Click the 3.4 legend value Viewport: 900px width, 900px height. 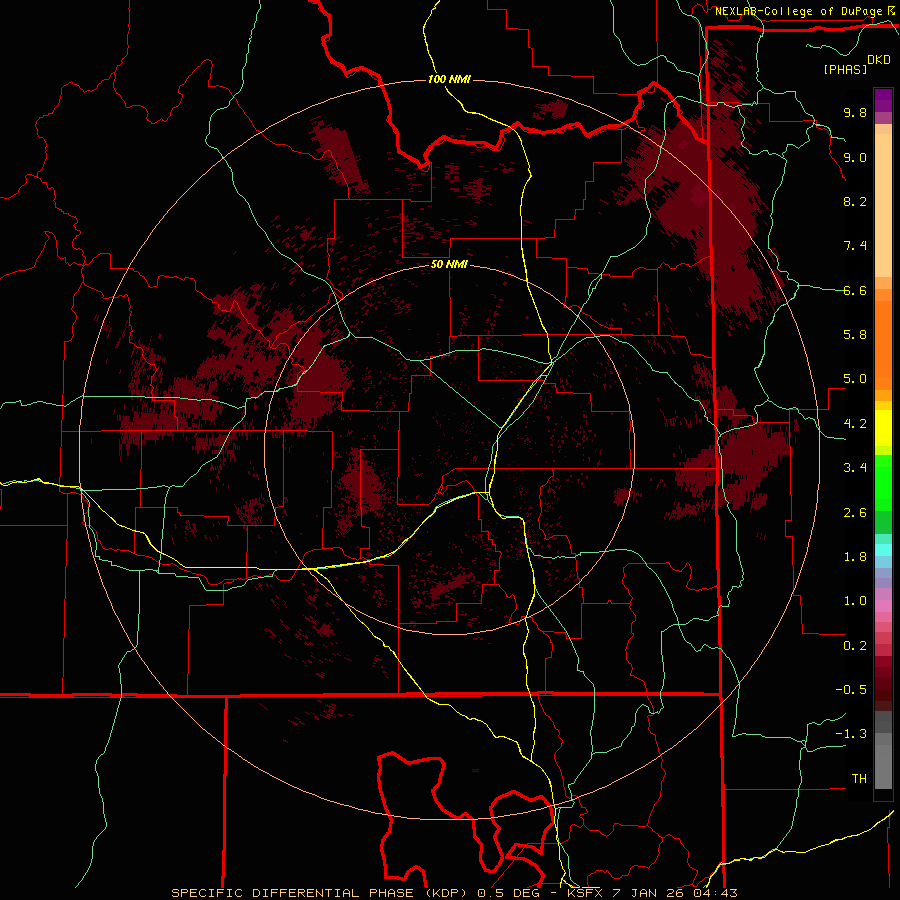[855, 468]
